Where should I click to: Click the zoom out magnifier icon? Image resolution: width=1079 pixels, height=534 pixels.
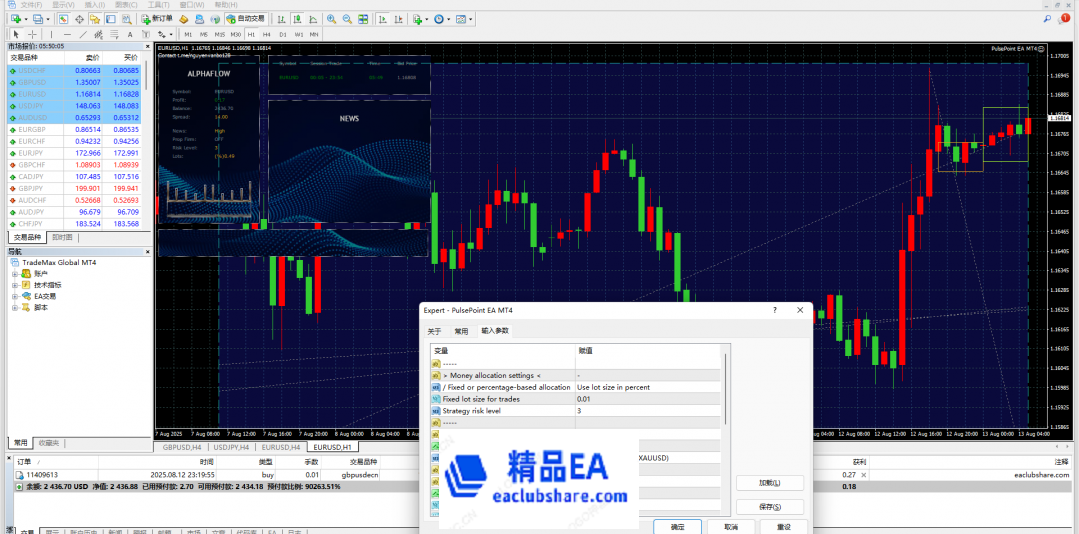346,19
